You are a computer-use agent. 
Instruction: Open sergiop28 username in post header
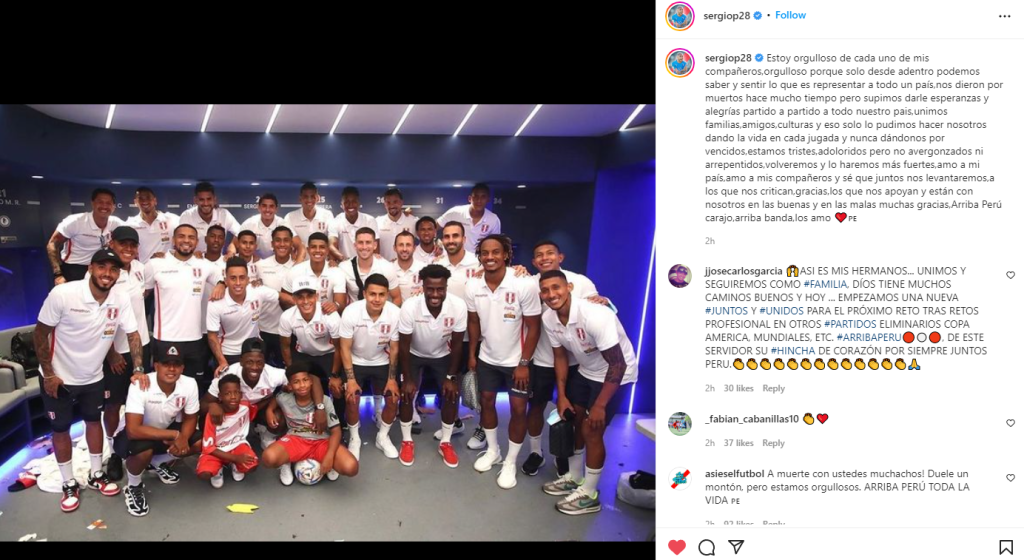tap(727, 16)
